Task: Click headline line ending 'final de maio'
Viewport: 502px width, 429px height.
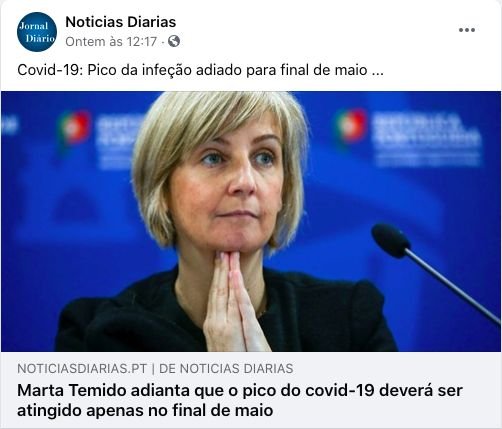Action: pyautogui.click(x=145, y=410)
